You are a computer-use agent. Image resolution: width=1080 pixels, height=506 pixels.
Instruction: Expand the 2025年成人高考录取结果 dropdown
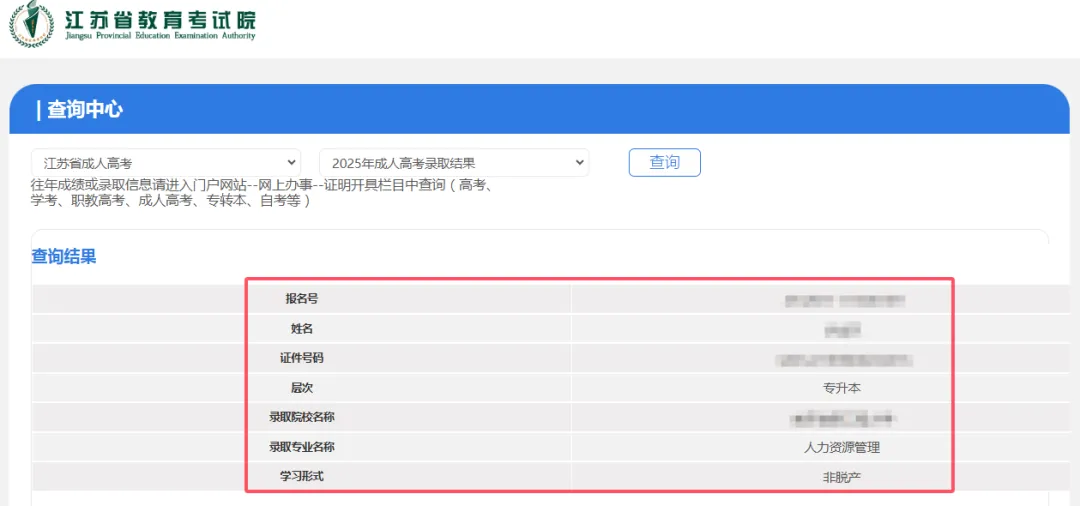453,163
